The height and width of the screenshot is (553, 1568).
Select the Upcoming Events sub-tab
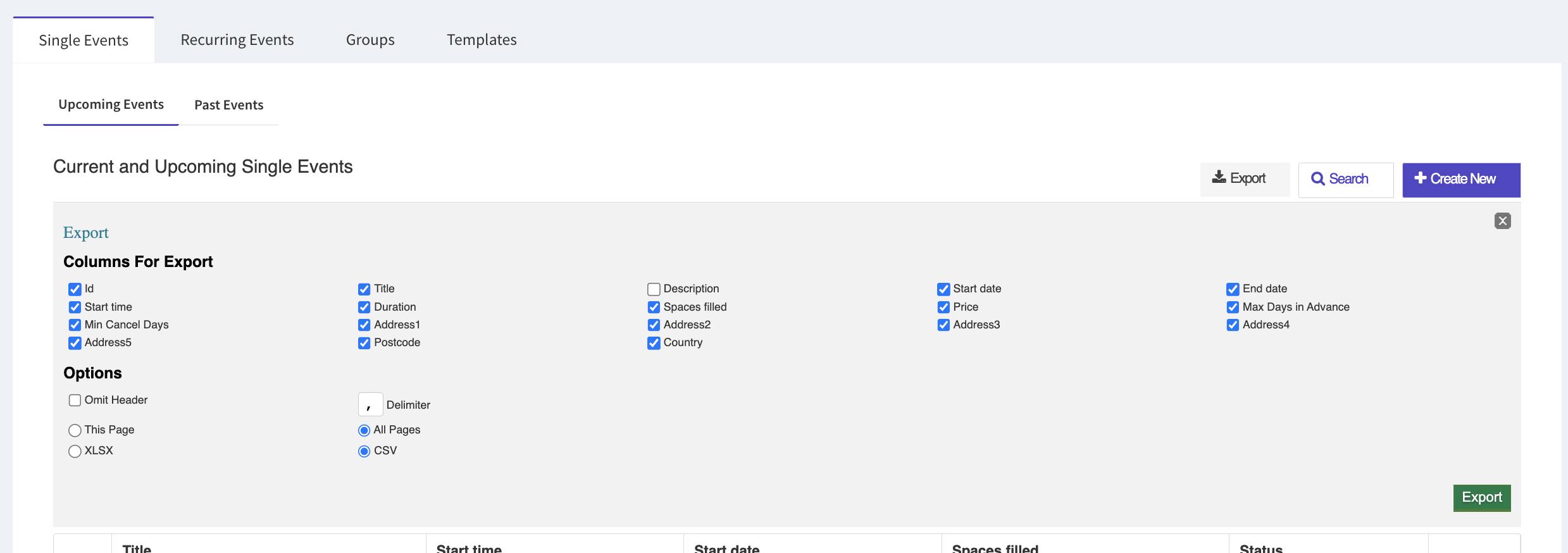[x=111, y=104]
